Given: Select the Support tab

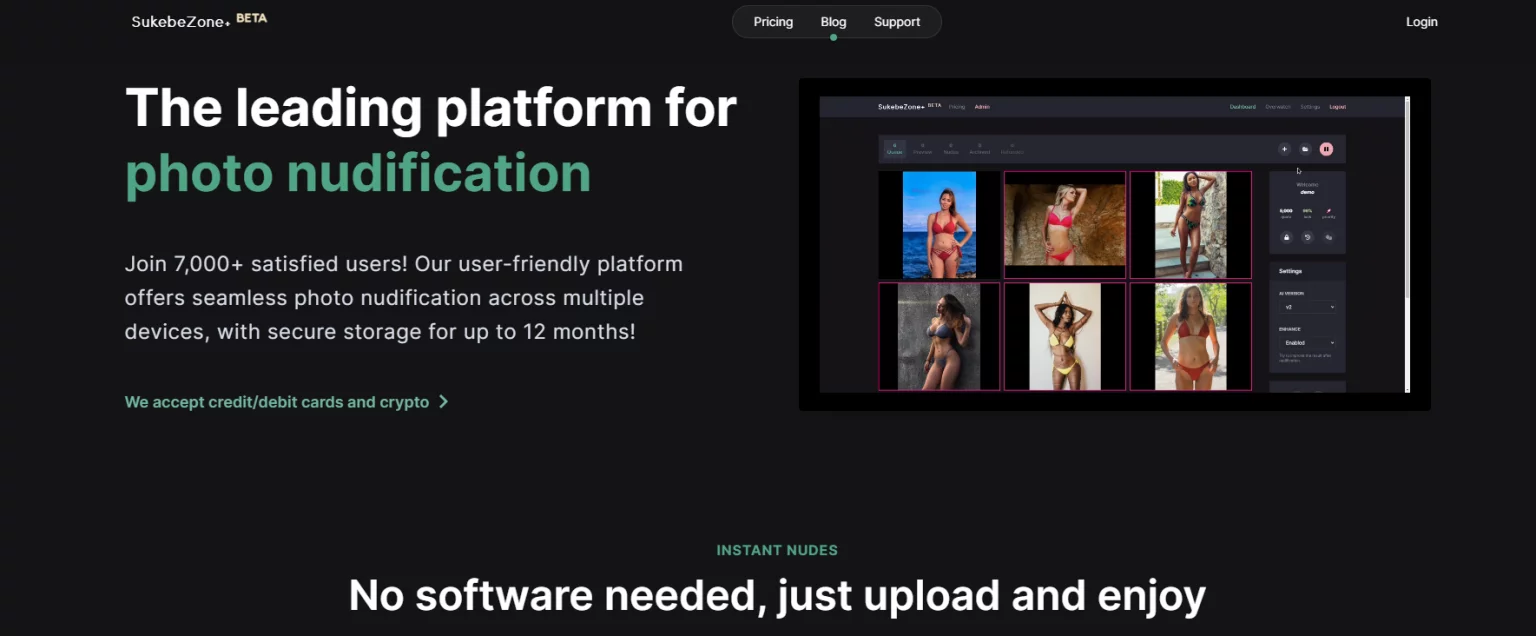Looking at the screenshot, I should coord(897,21).
